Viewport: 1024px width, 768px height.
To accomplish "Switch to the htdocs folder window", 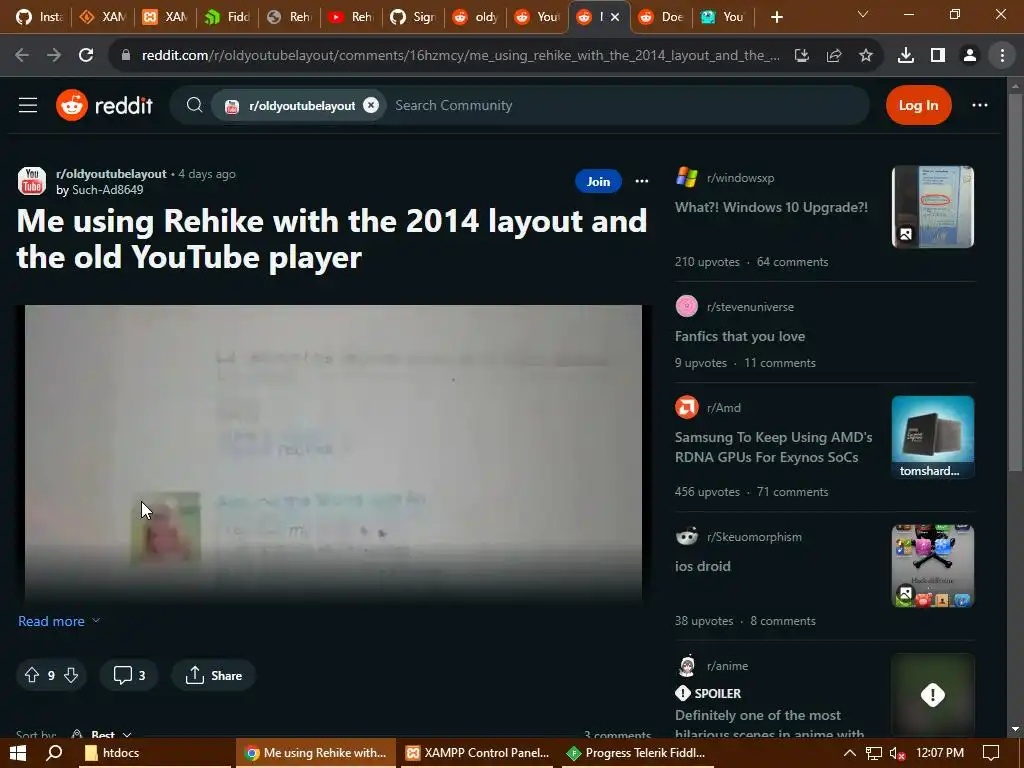I will (x=154, y=753).
